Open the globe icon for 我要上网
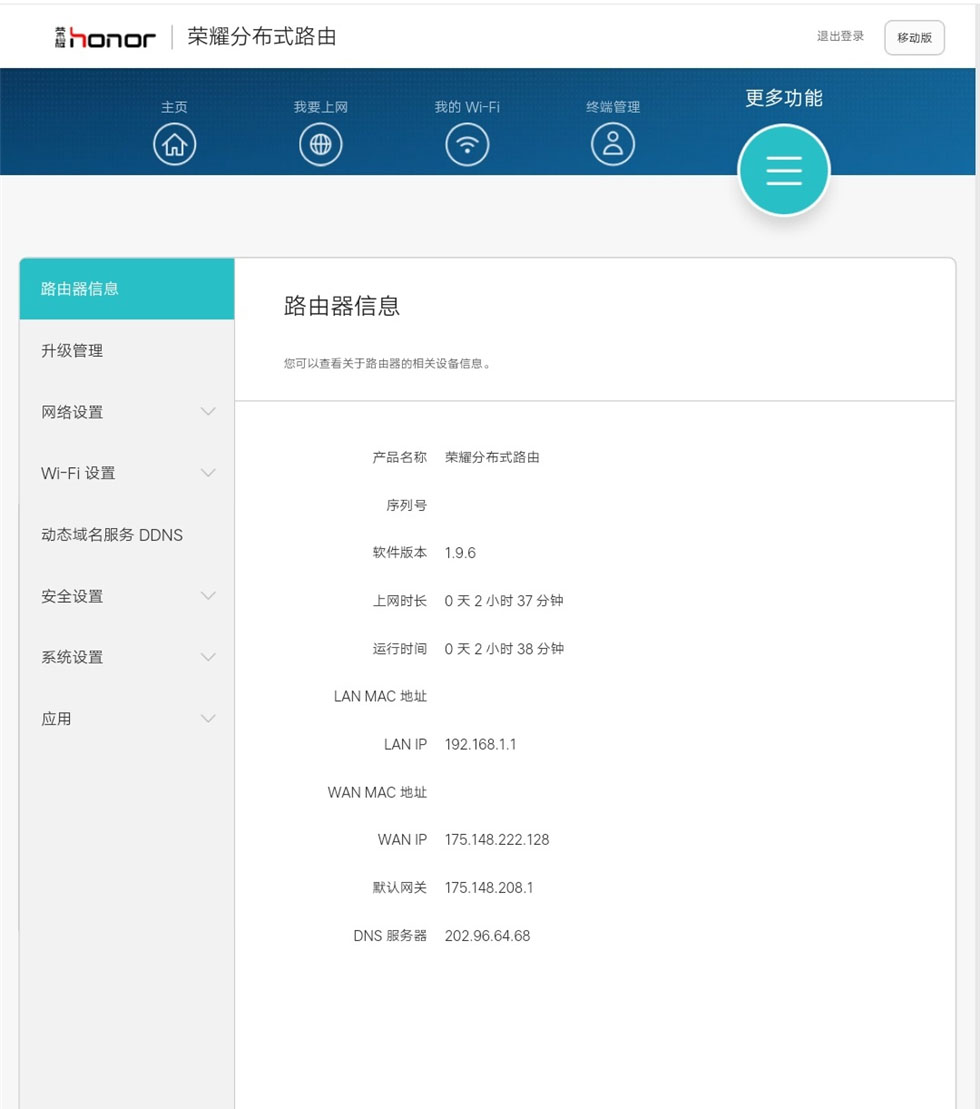 pos(320,145)
